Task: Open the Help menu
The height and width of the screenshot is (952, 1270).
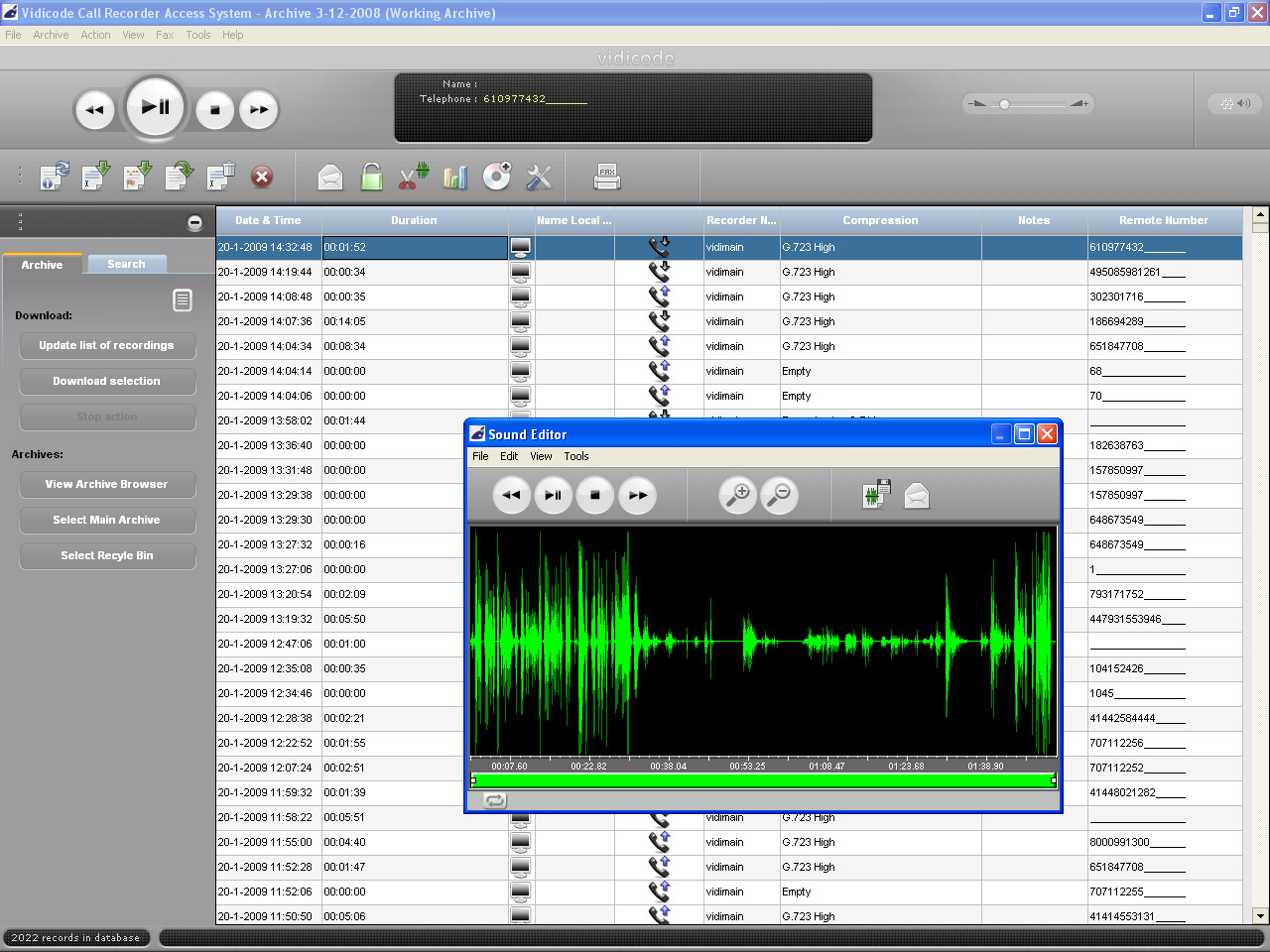Action: coord(233,35)
